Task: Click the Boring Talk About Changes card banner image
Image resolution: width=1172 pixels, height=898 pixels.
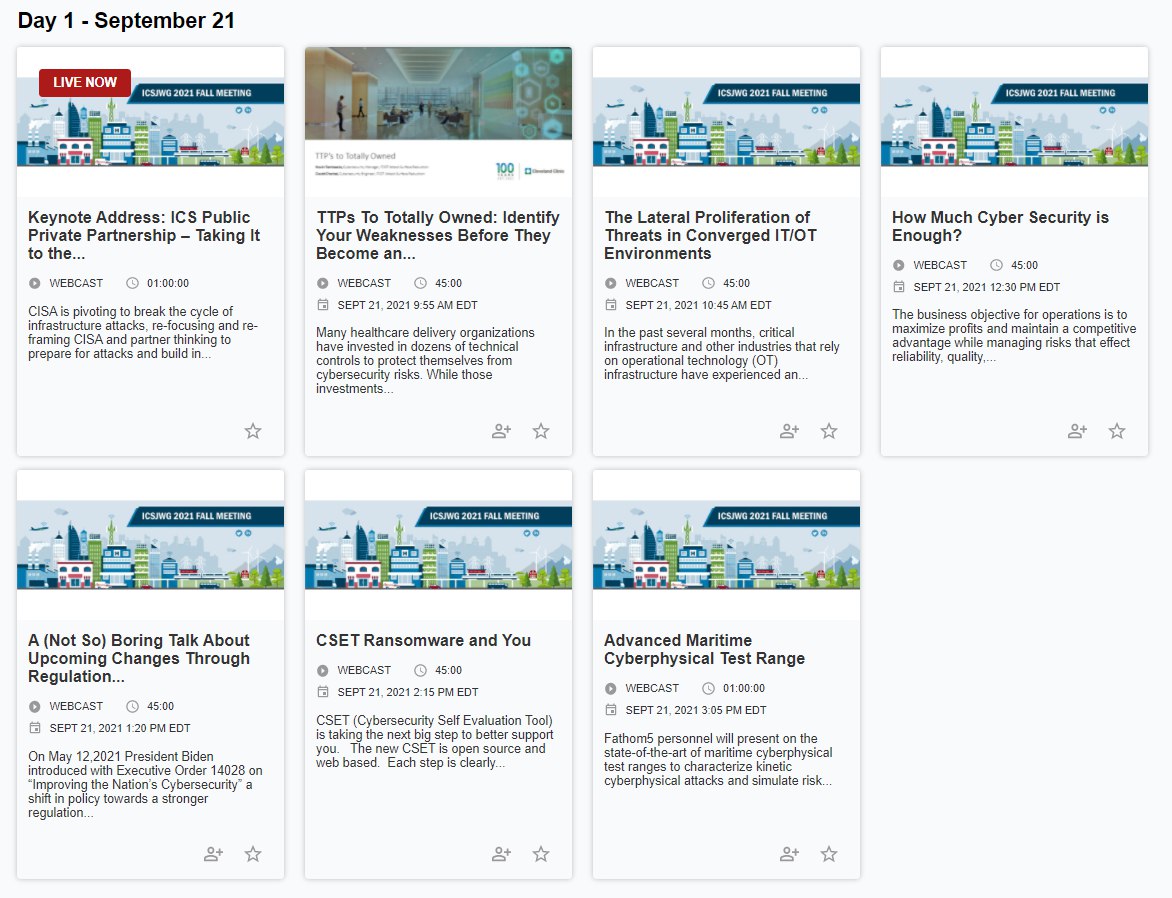Action: coord(150,545)
